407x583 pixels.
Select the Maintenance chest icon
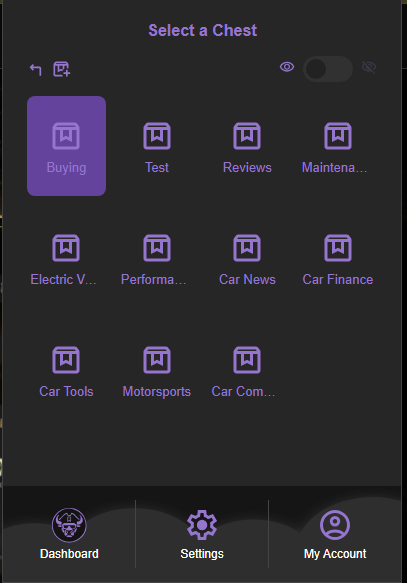pyautogui.click(x=337, y=136)
